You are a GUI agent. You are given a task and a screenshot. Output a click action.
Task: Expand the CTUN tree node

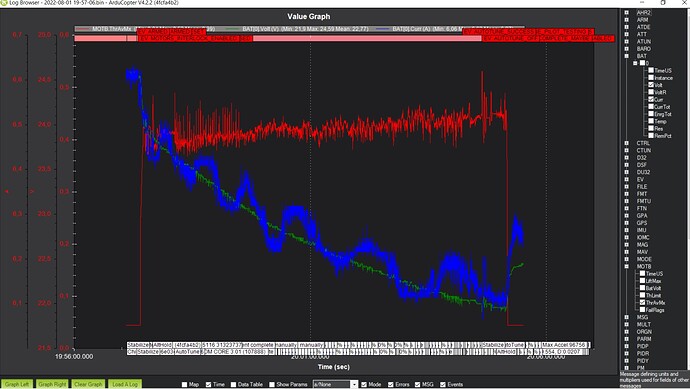pyautogui.click(x=627, y=150)
